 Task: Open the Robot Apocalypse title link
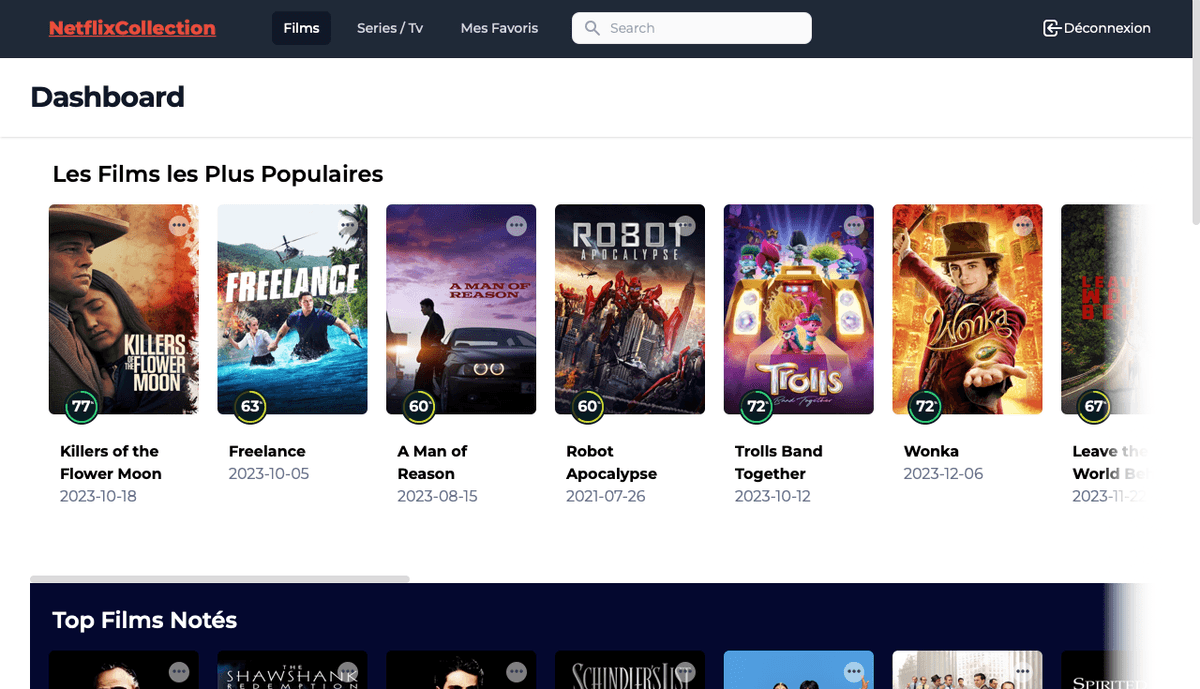coord(611,462)
